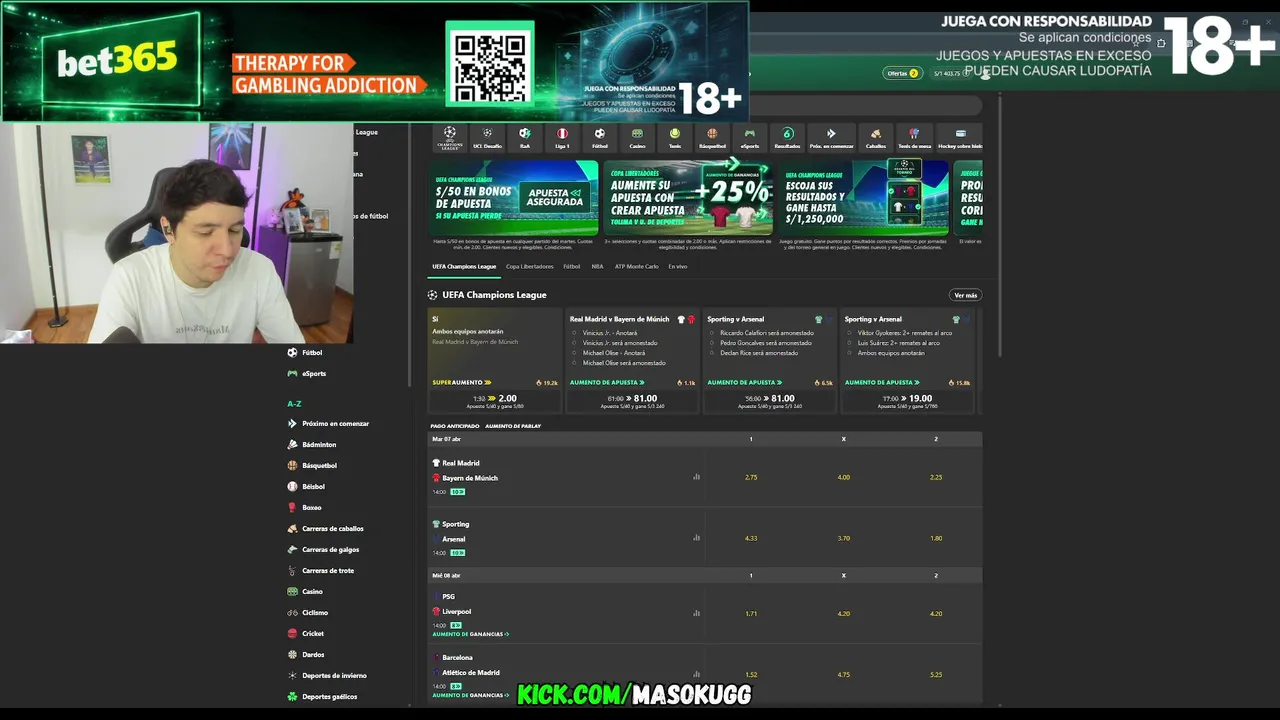Open the Básquetbol shortcut in top bar
Screen dimensions: 1280x720
click(712, 138)
